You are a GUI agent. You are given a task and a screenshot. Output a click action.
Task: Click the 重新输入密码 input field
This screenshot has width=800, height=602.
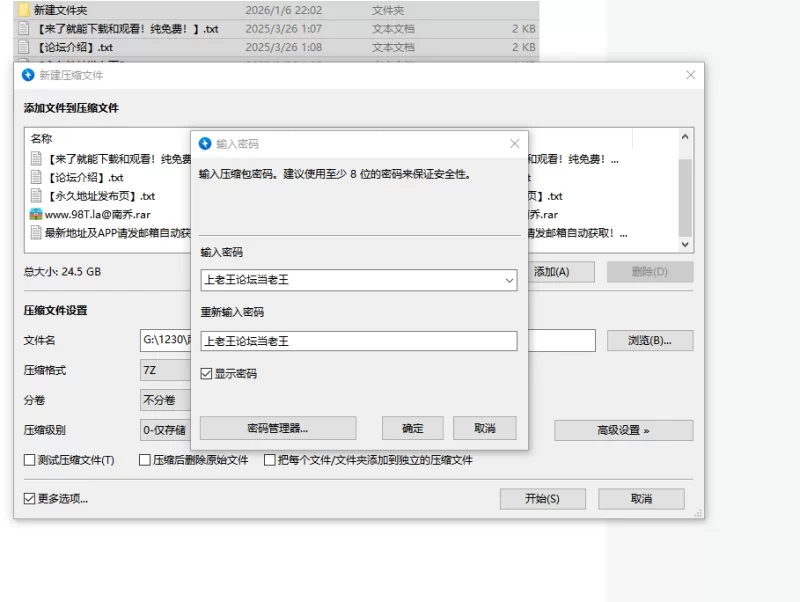pos(359,341)
